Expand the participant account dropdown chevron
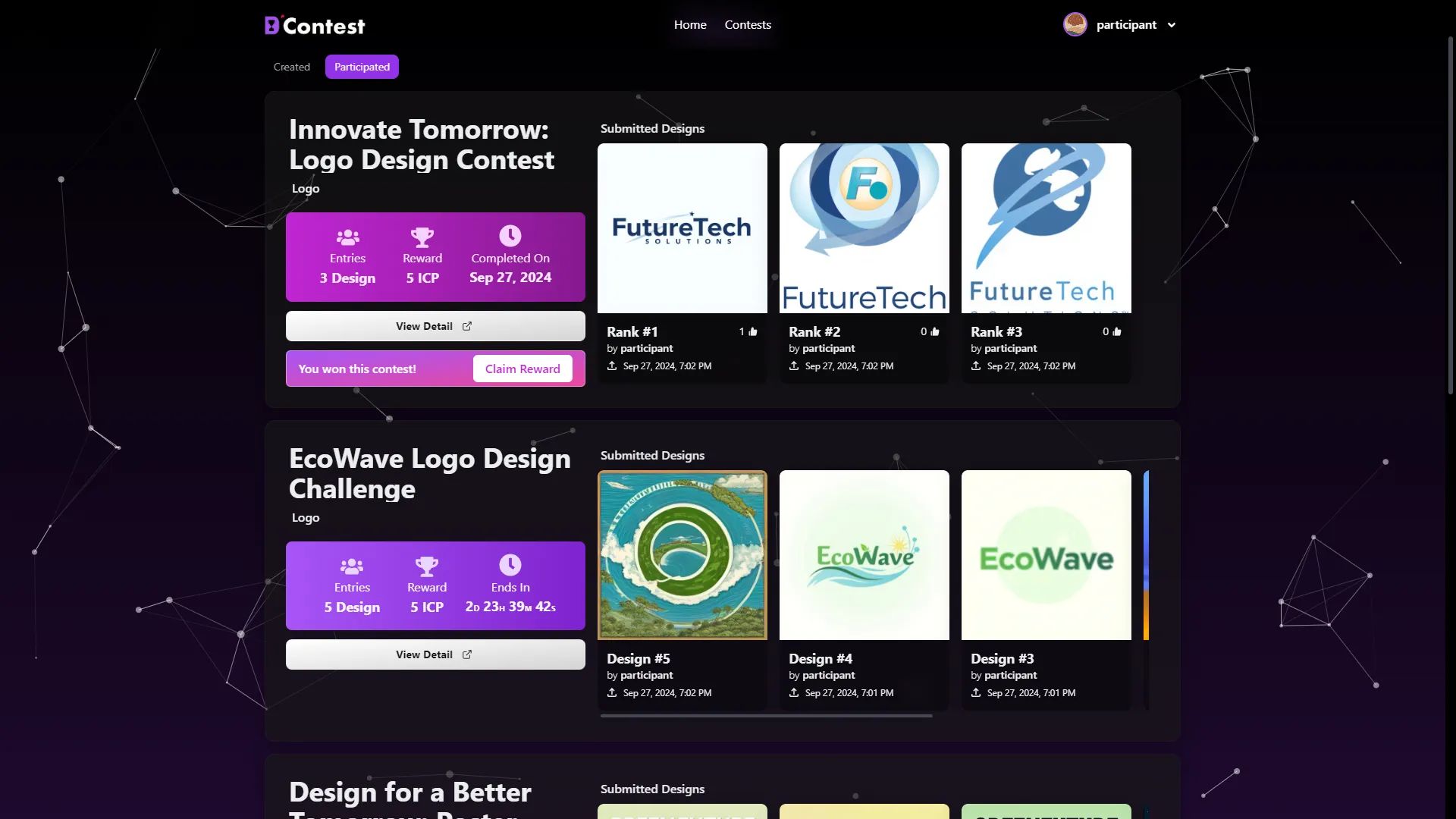Image resolution: width=1456 pixels, height=819 pixels. [x=1172, y=25]
